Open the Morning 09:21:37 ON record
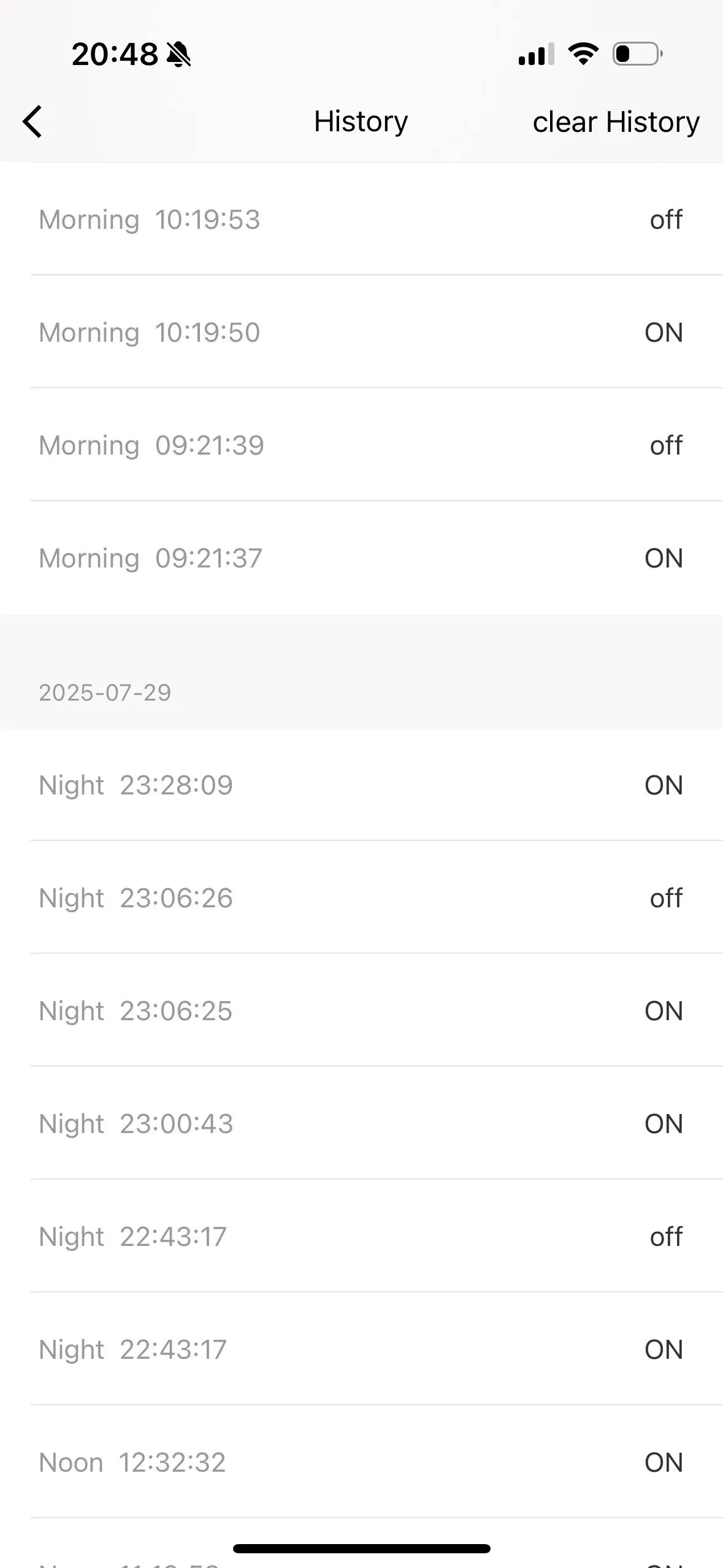 (361, 558)
